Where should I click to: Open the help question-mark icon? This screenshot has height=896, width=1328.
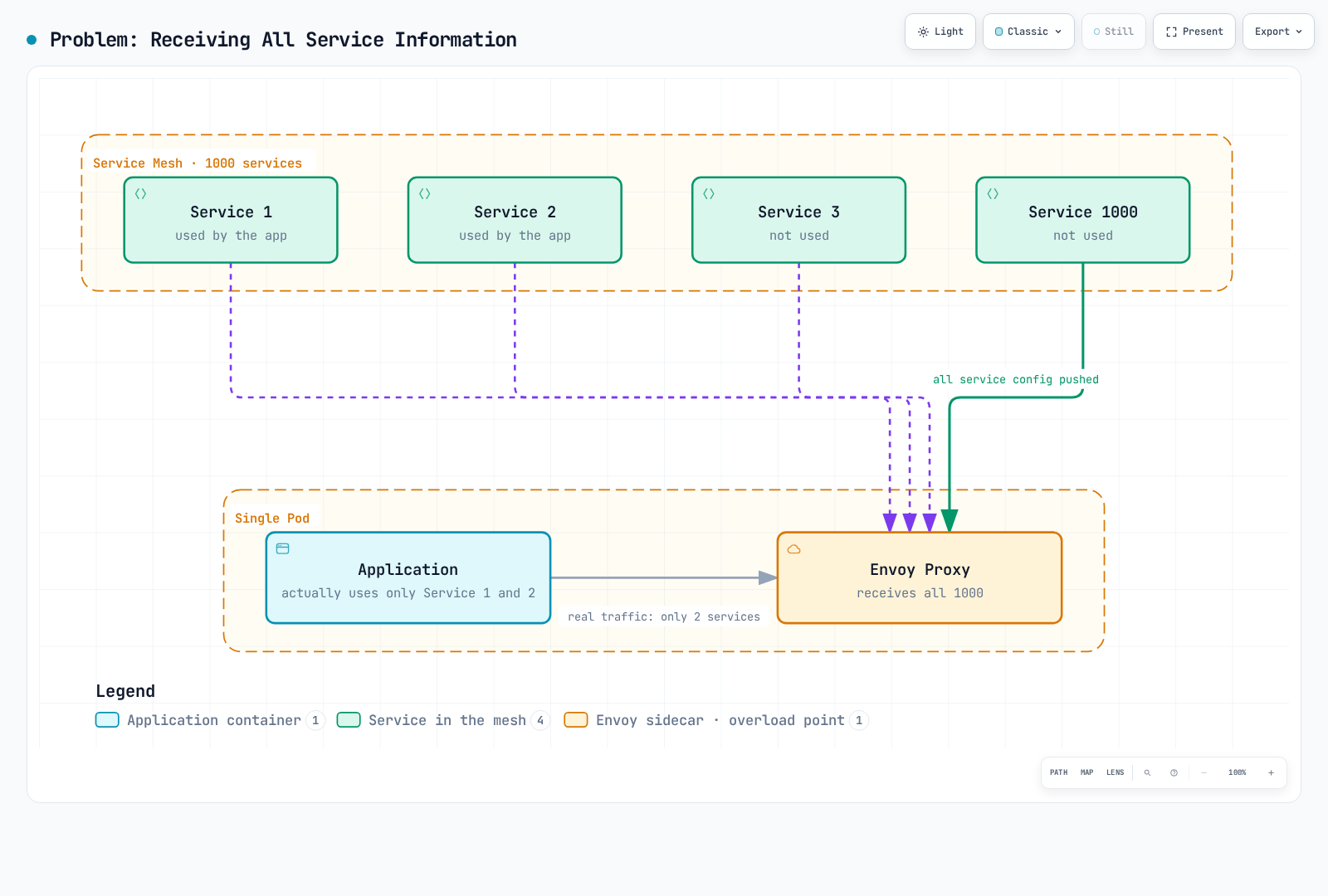click(x=1174, y=772)
